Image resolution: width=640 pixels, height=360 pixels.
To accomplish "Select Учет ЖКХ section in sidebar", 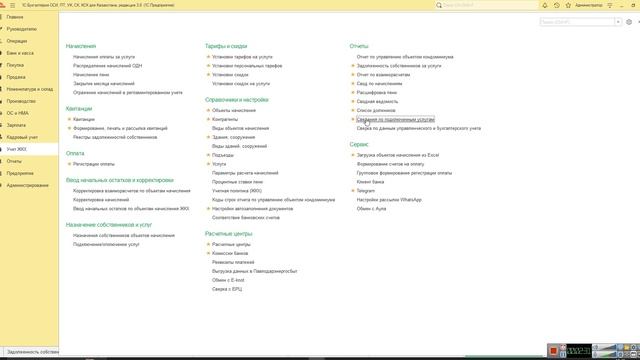I will point(16,149).
